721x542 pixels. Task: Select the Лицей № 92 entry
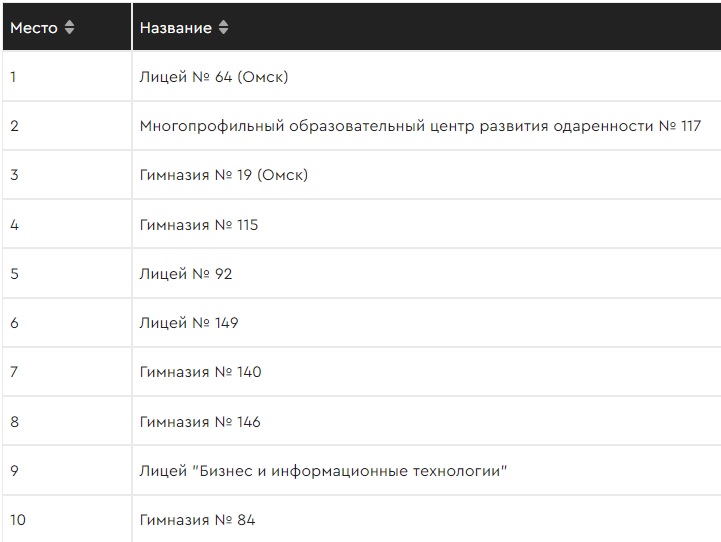[x=186, y=274]
